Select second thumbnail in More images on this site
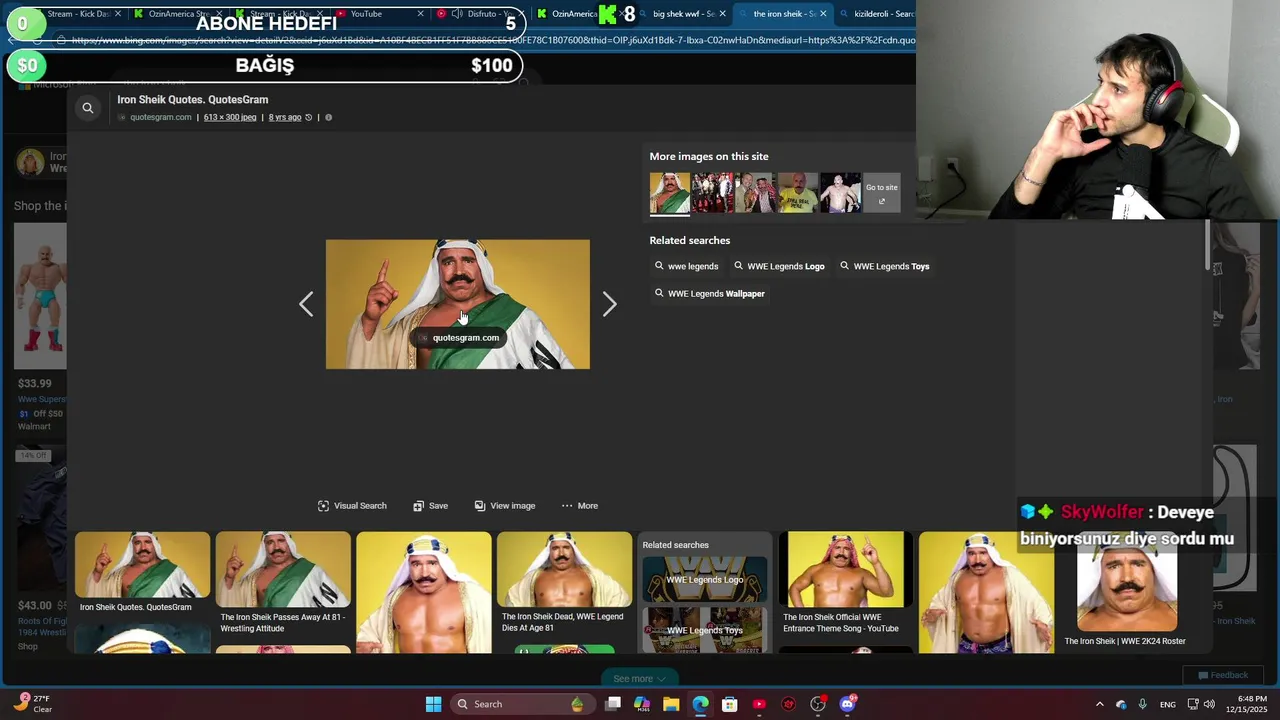Image resolution: width=1280 pixels, height=720 pixels. pos(712,193)
